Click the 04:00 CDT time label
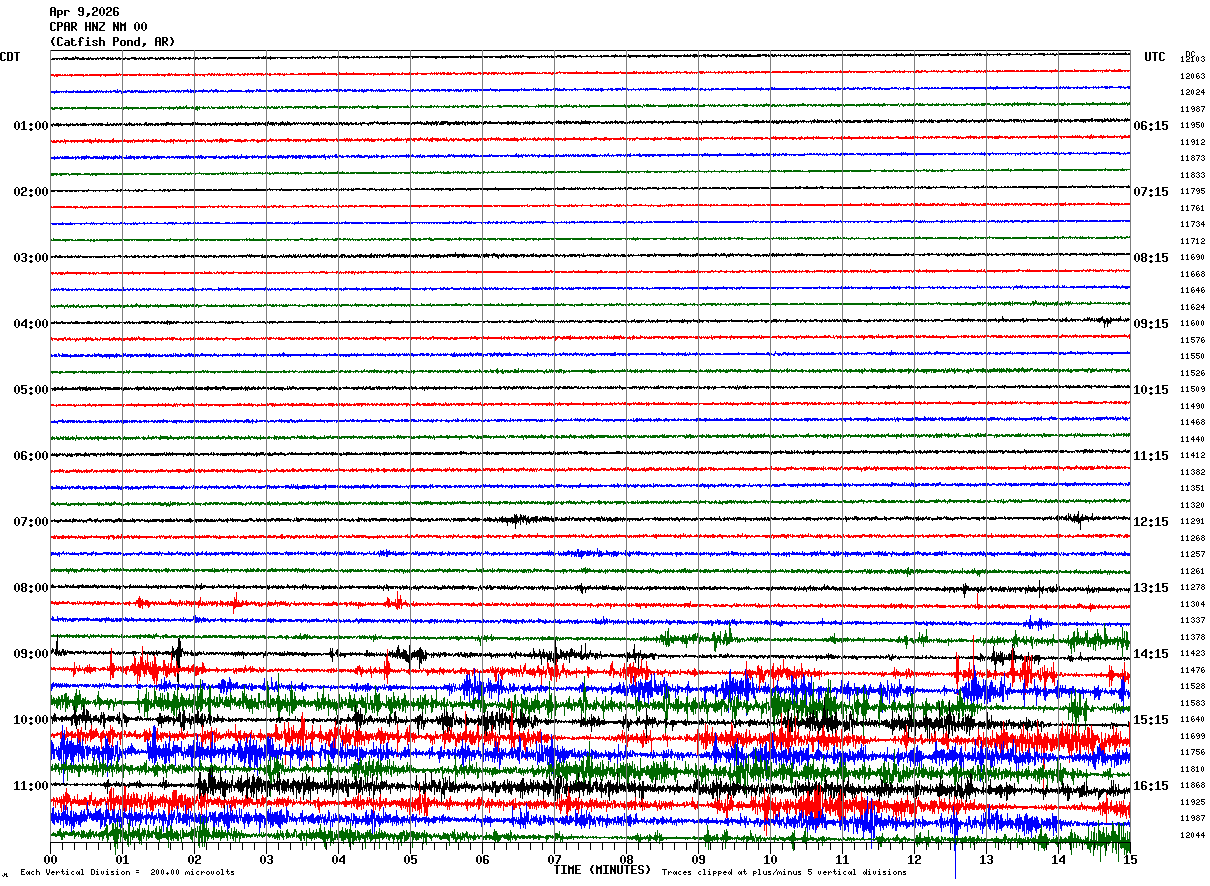The width and height of the screenshot is (1210, 886). tap(31, 324)
